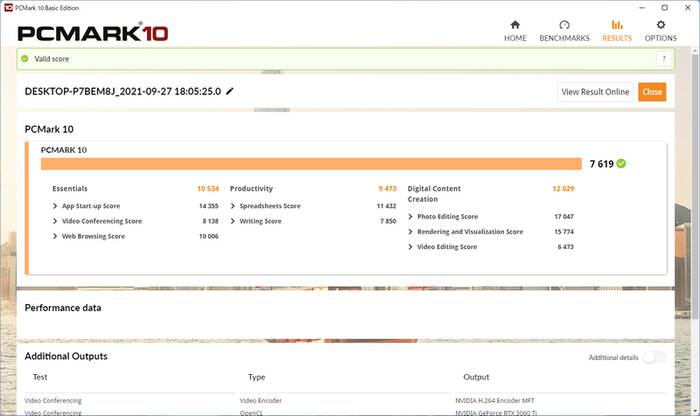Click the Essentials heading

(x=70, y=188)
